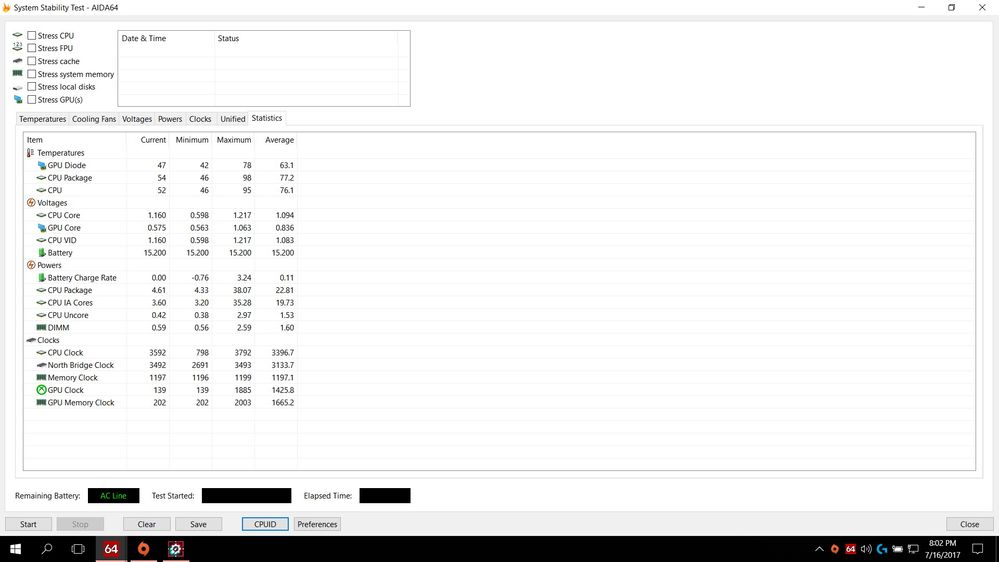999x562 pixels.
Task: Sort by the Item column header
Action: pyautogui.click(x=75, y=140)
